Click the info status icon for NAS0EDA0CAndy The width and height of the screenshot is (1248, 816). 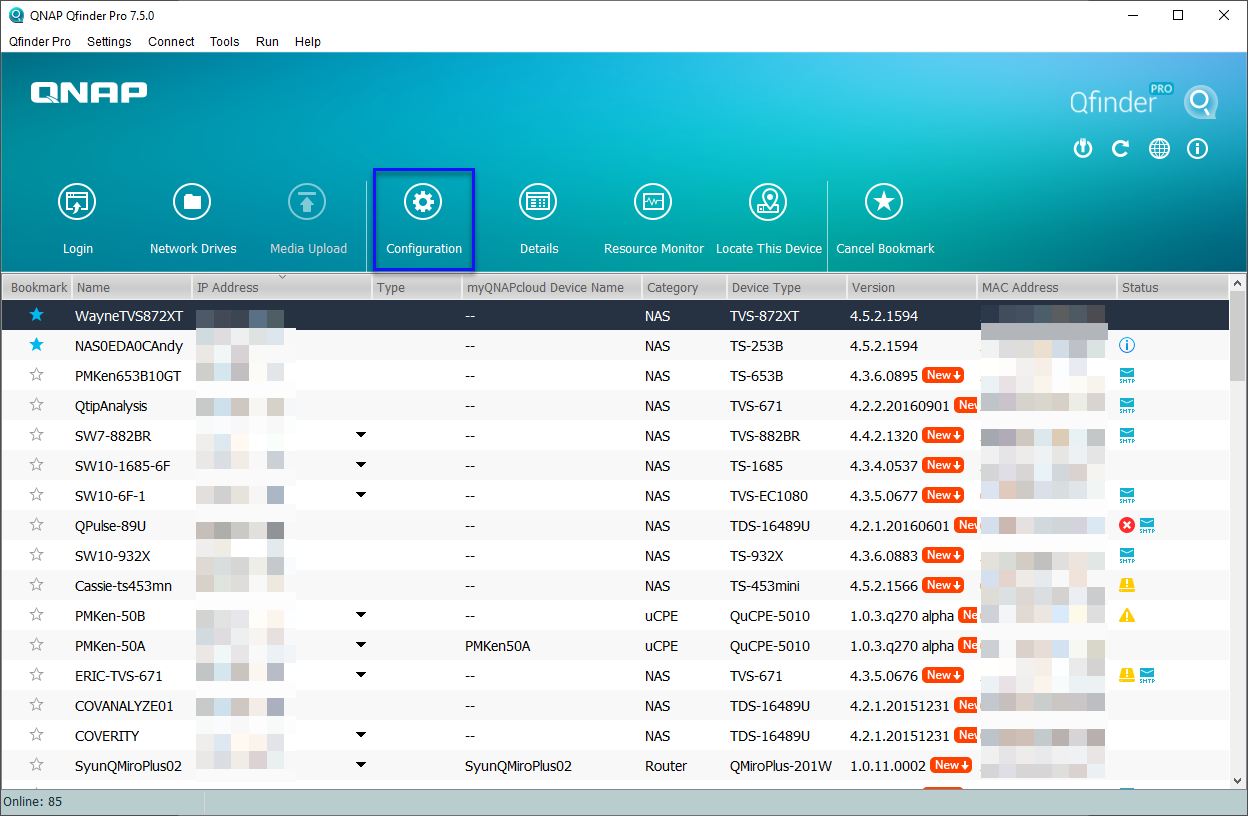click(x=1127, y=346)
